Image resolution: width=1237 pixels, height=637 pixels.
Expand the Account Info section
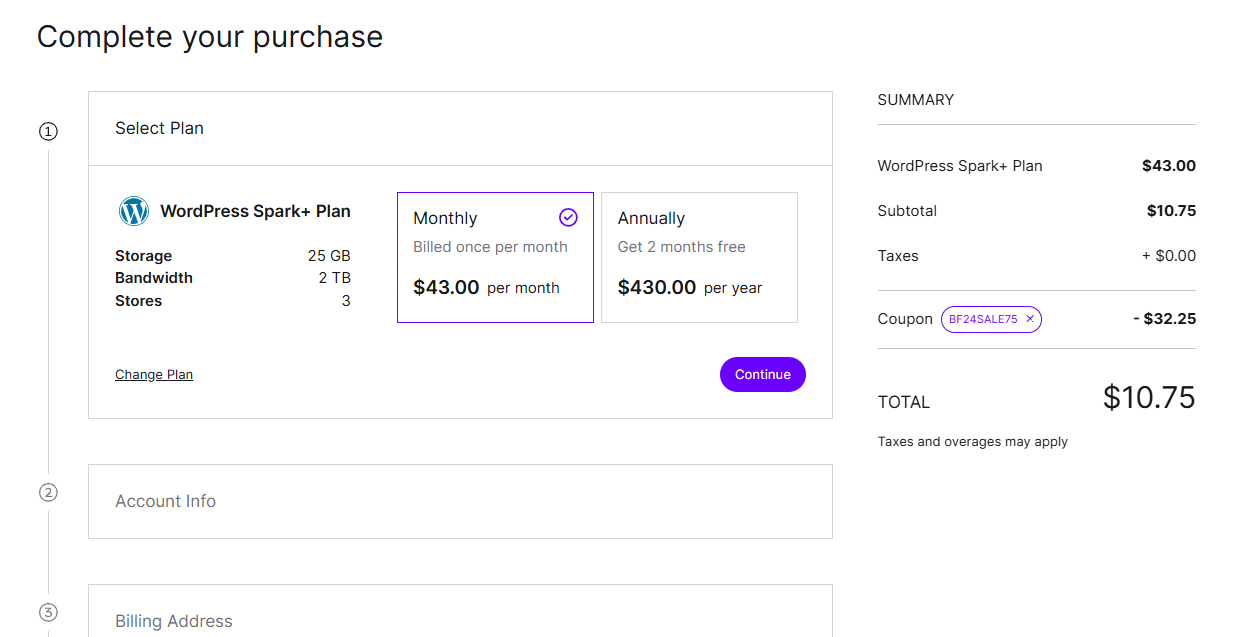pos(460,501)
